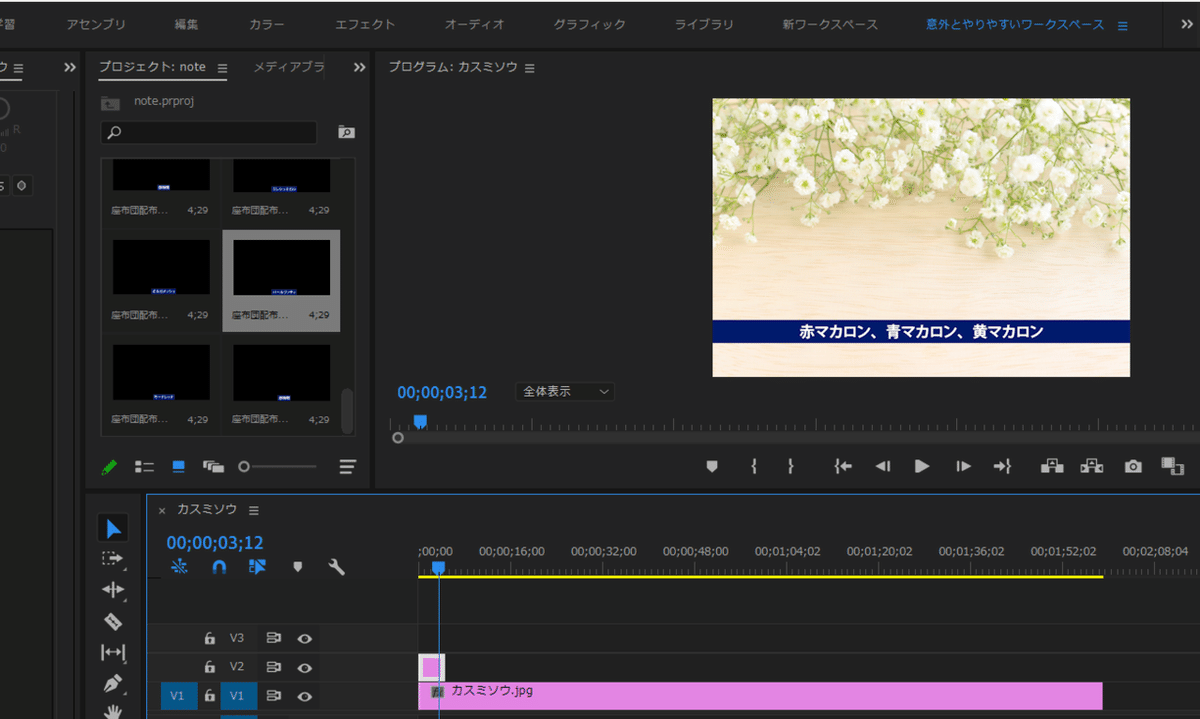The image size is (1200, 719).
Task: Toggle the V1 source patch button
Action: tap(177, 696)
